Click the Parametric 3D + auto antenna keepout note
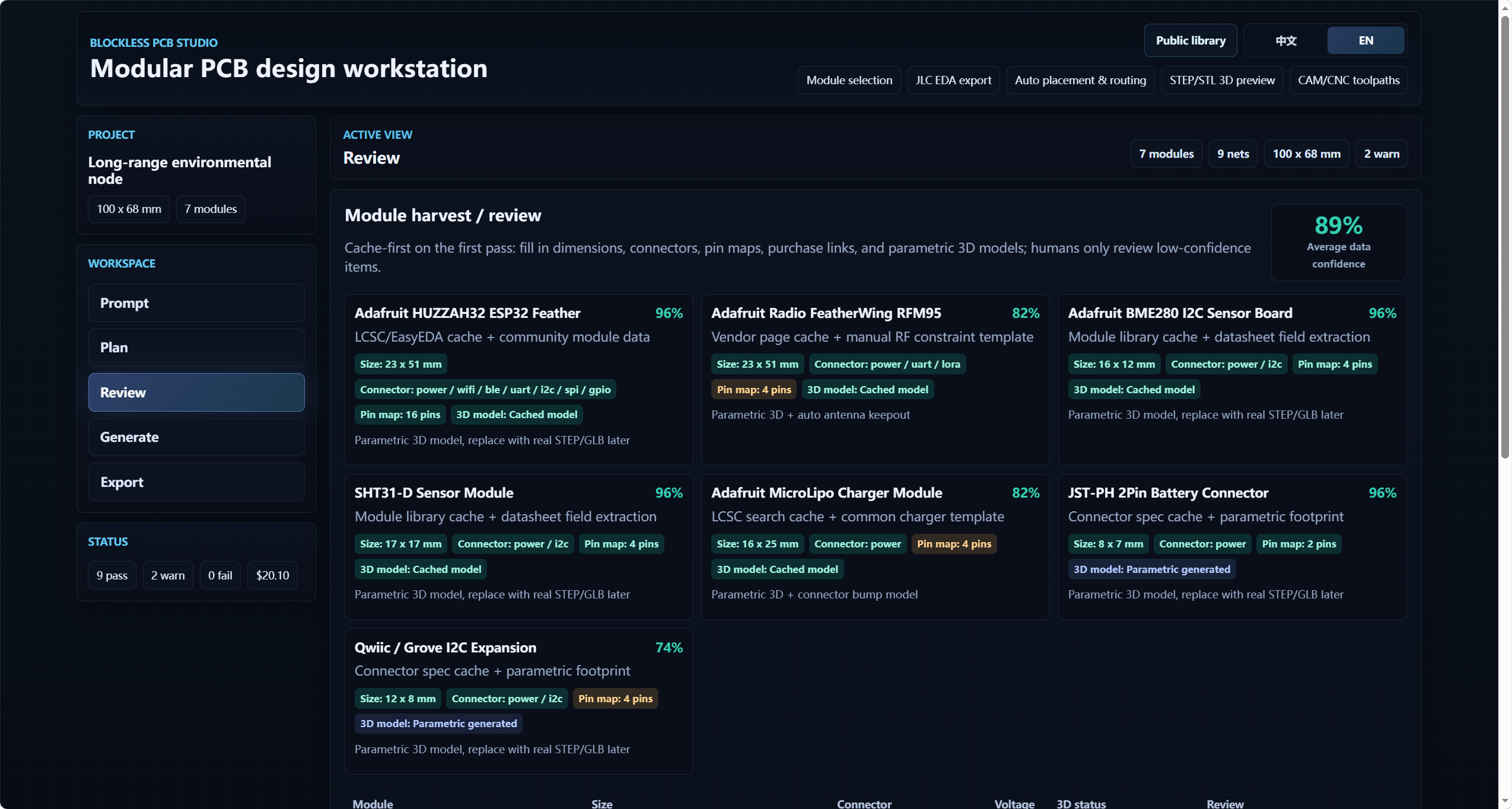Image resolution: width=1512 pixels, height=809 pixels. pos(810,415)
